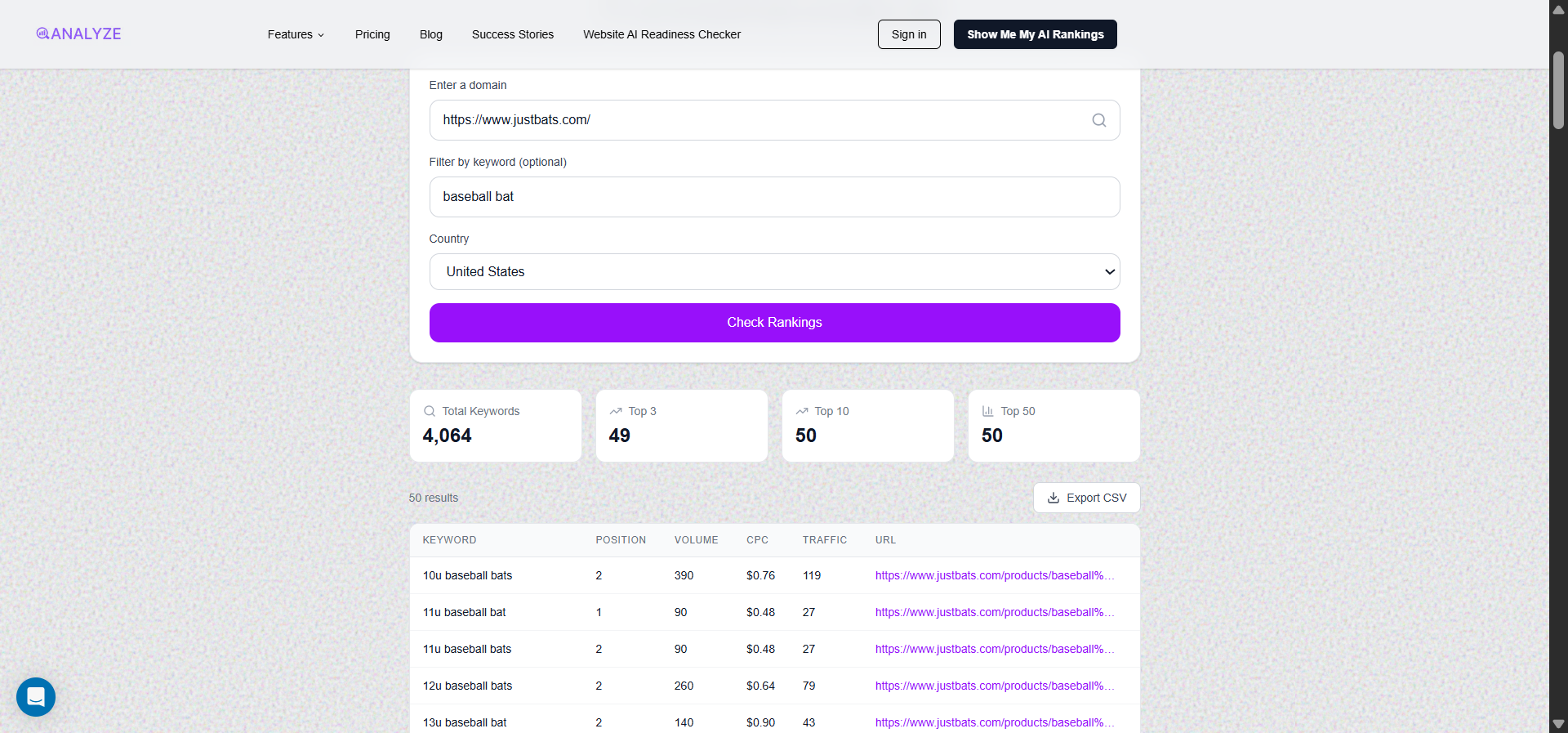Image resolution: width=1568 pixels, height=733 pixels.
Task: Click the scrollbar down arrow
Action: click(x=1558, y=724)
